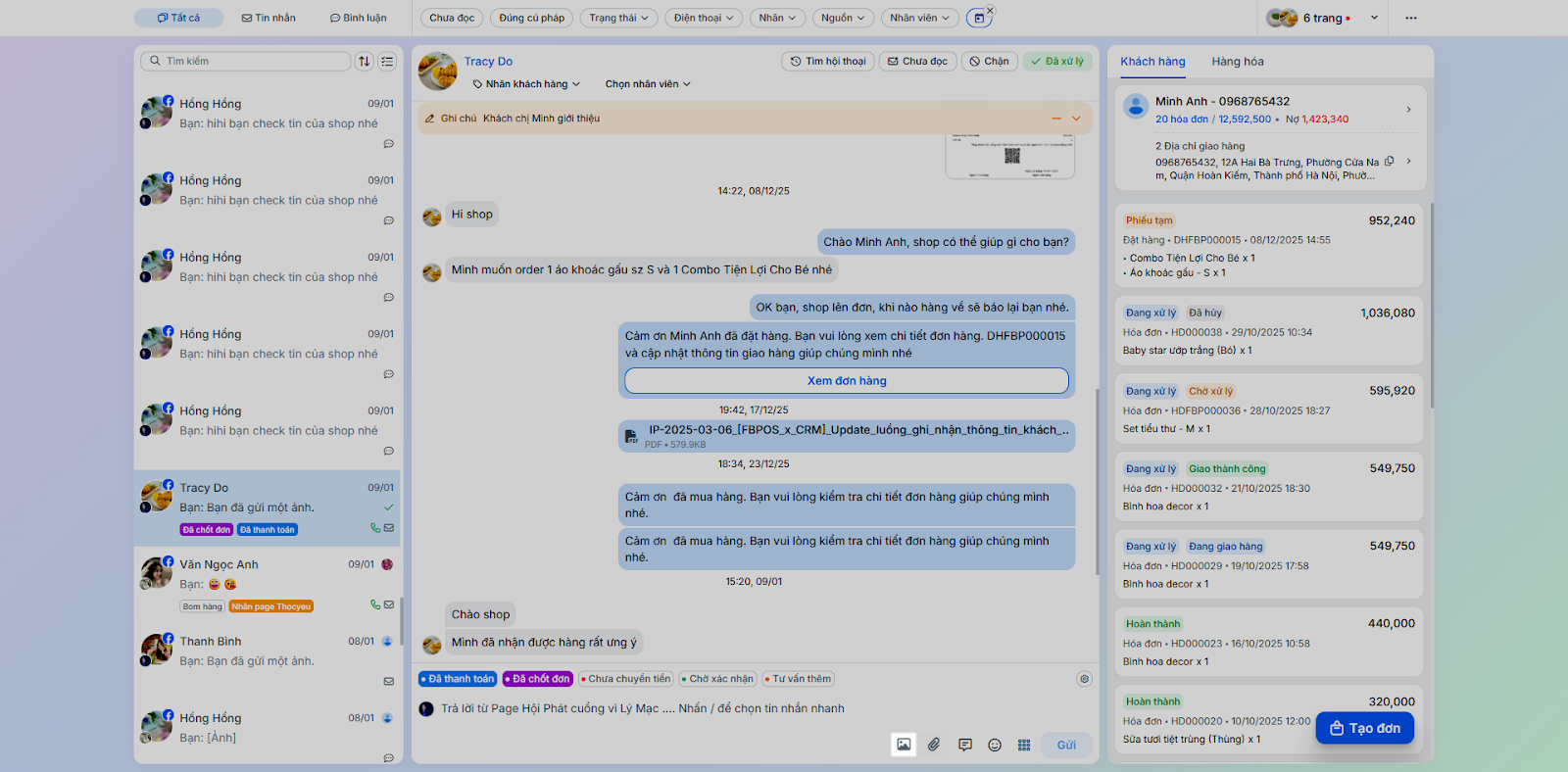The width and height of the screenshot is (1568, 772).
Task: Click the Tìm hội thoại button
Action: pos(828,61)
